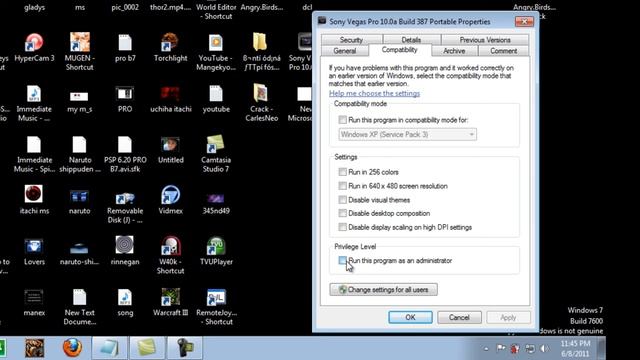Select the my m_s desktop icon
Screen dimensions: 640x360
coord(79,96)
